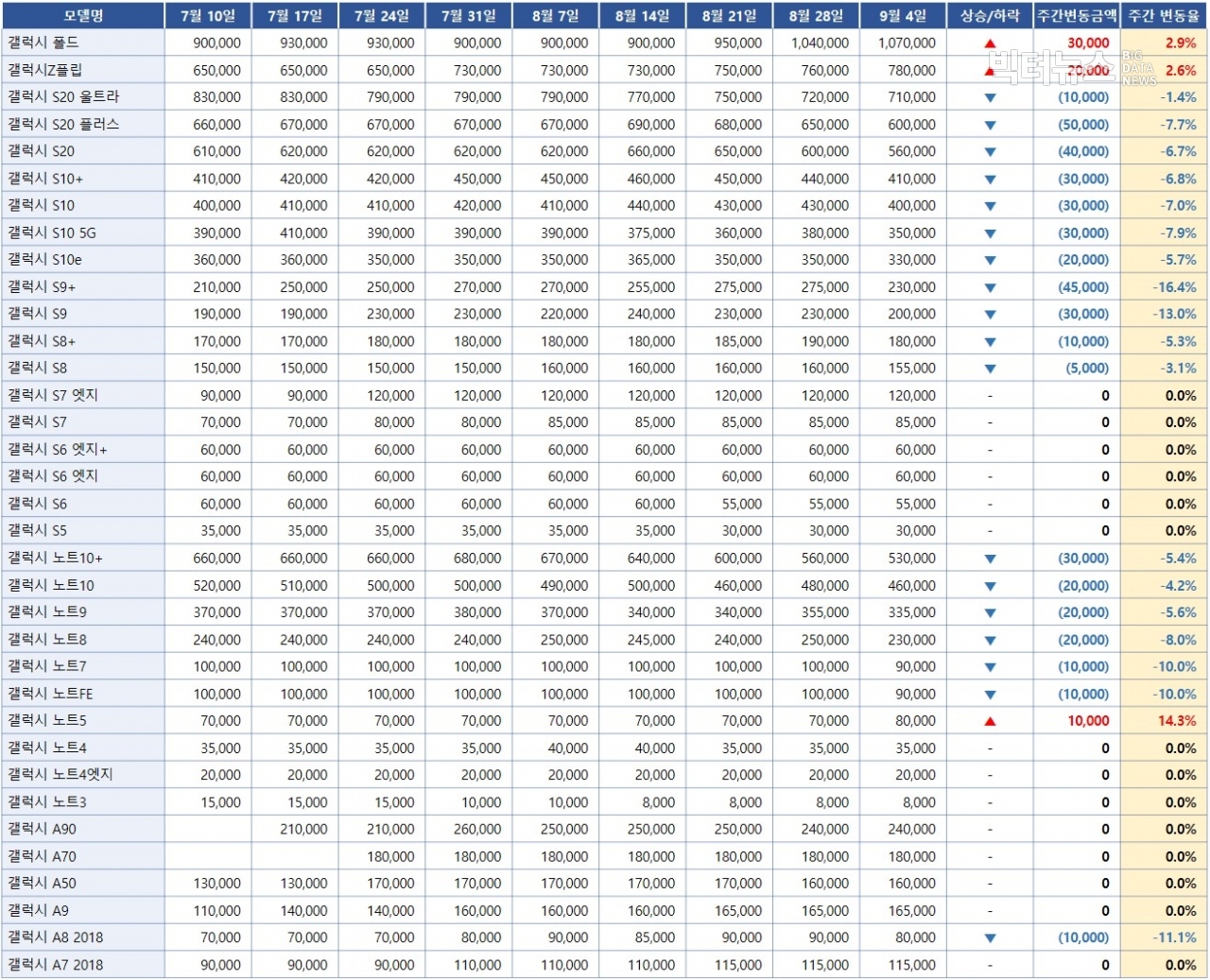Screen dimensions: 1210x980
Task: Click the 7월 24일 column header
Action: pyautogui.click(x=382, y=15)
